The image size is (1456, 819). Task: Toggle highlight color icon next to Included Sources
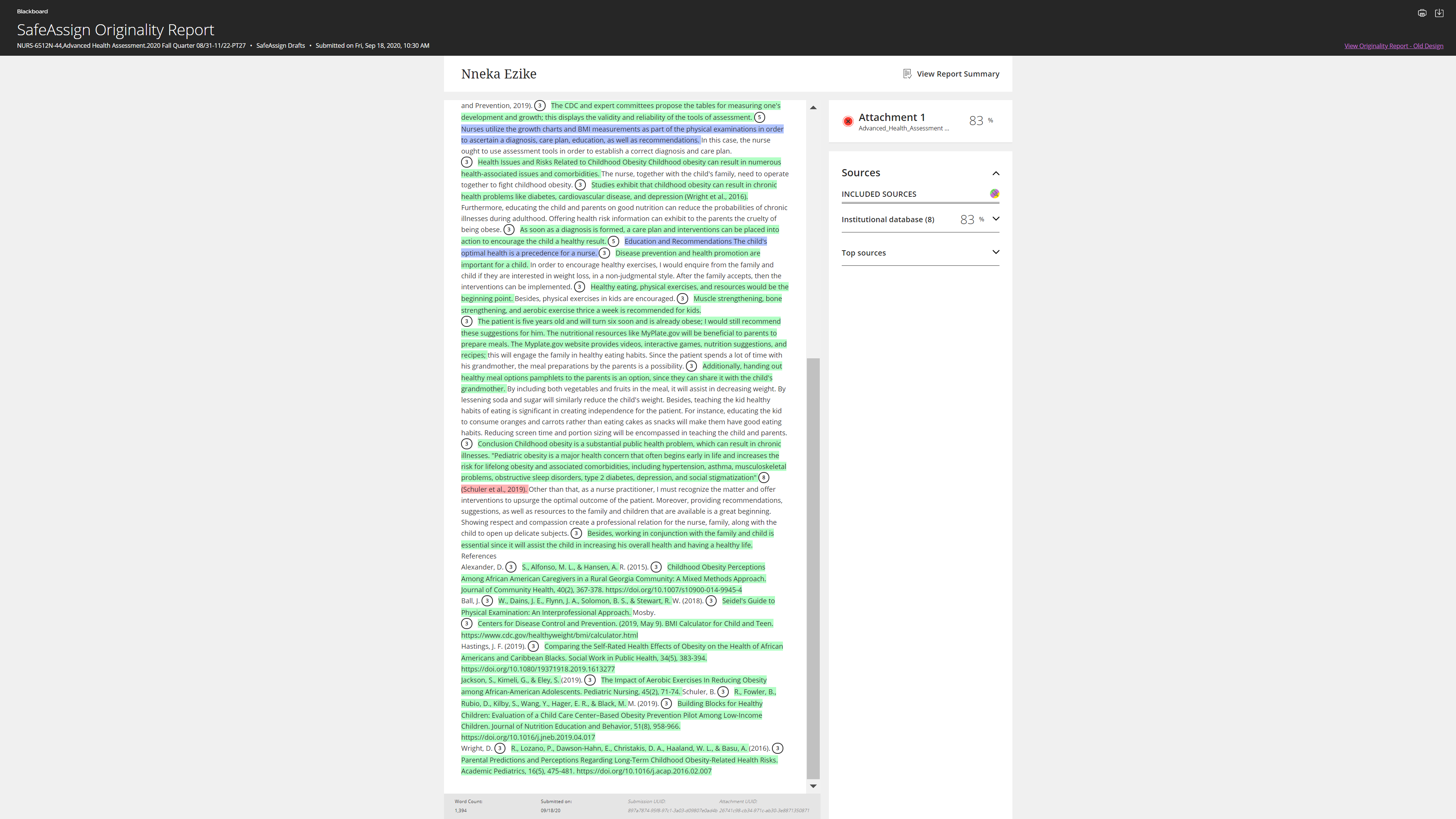tap(995, 194)
